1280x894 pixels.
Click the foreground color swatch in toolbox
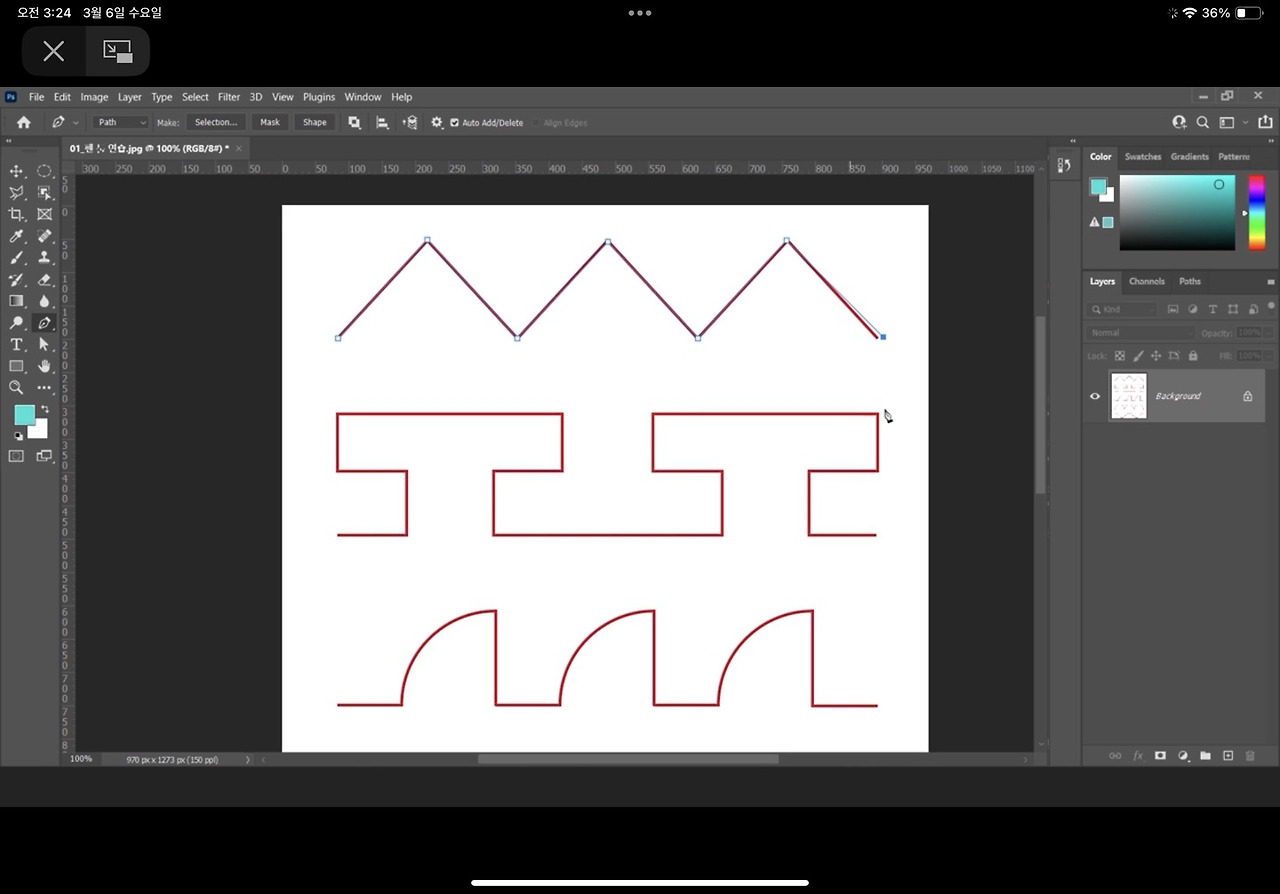24,415
